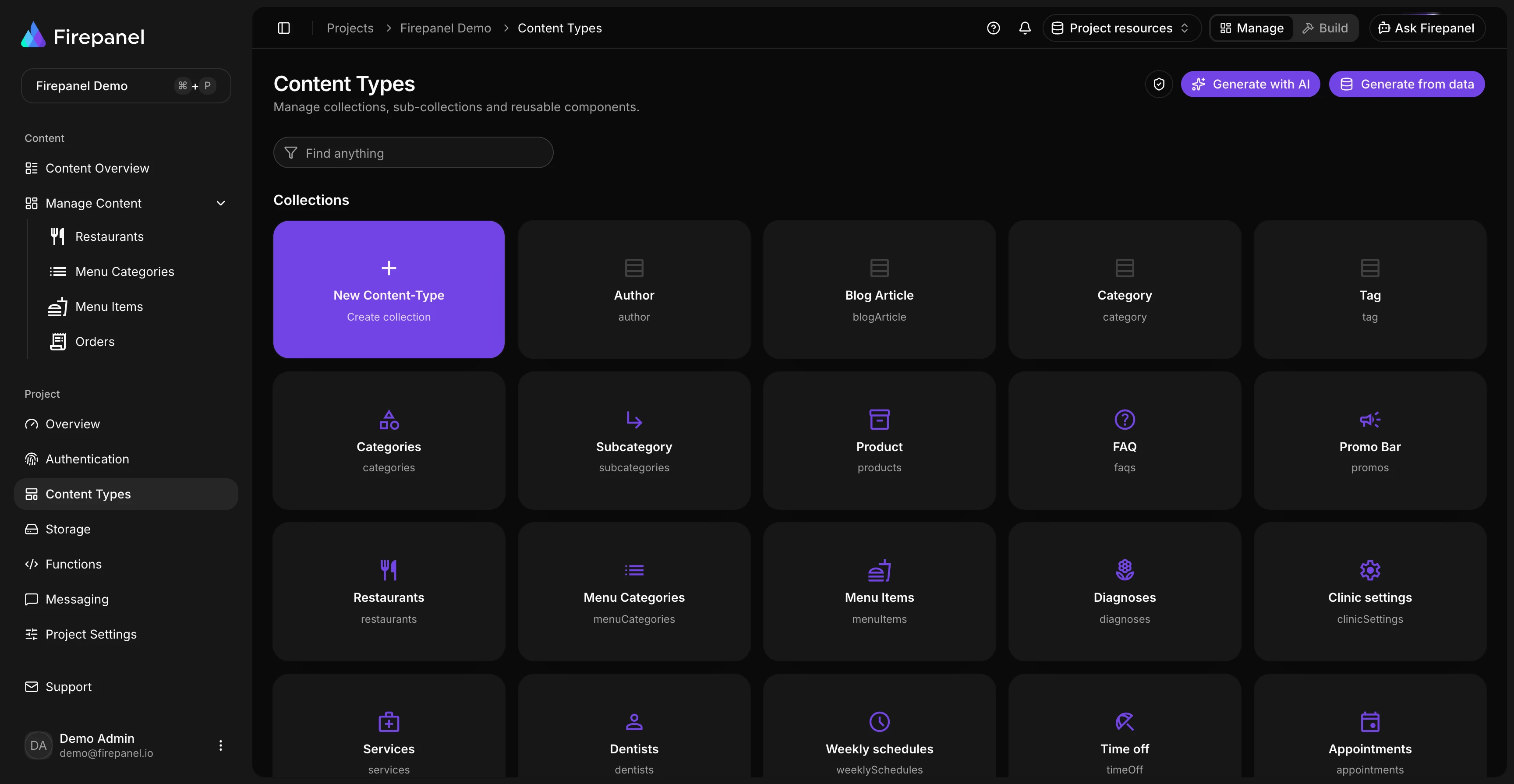
Task: Open the Firepanel Demo project switcher
Action: pos(126,86)
